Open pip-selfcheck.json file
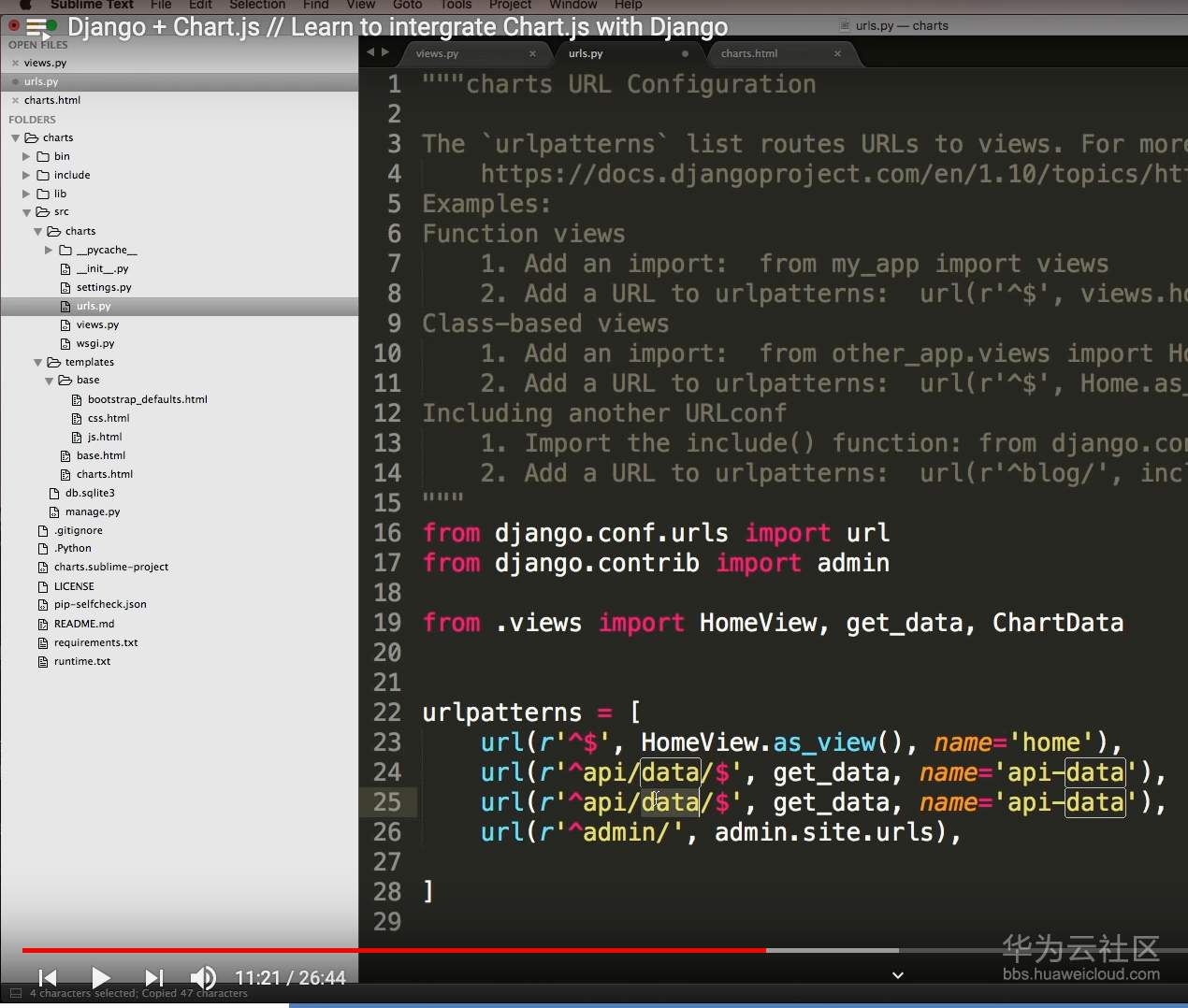 [x=100, y=604]
